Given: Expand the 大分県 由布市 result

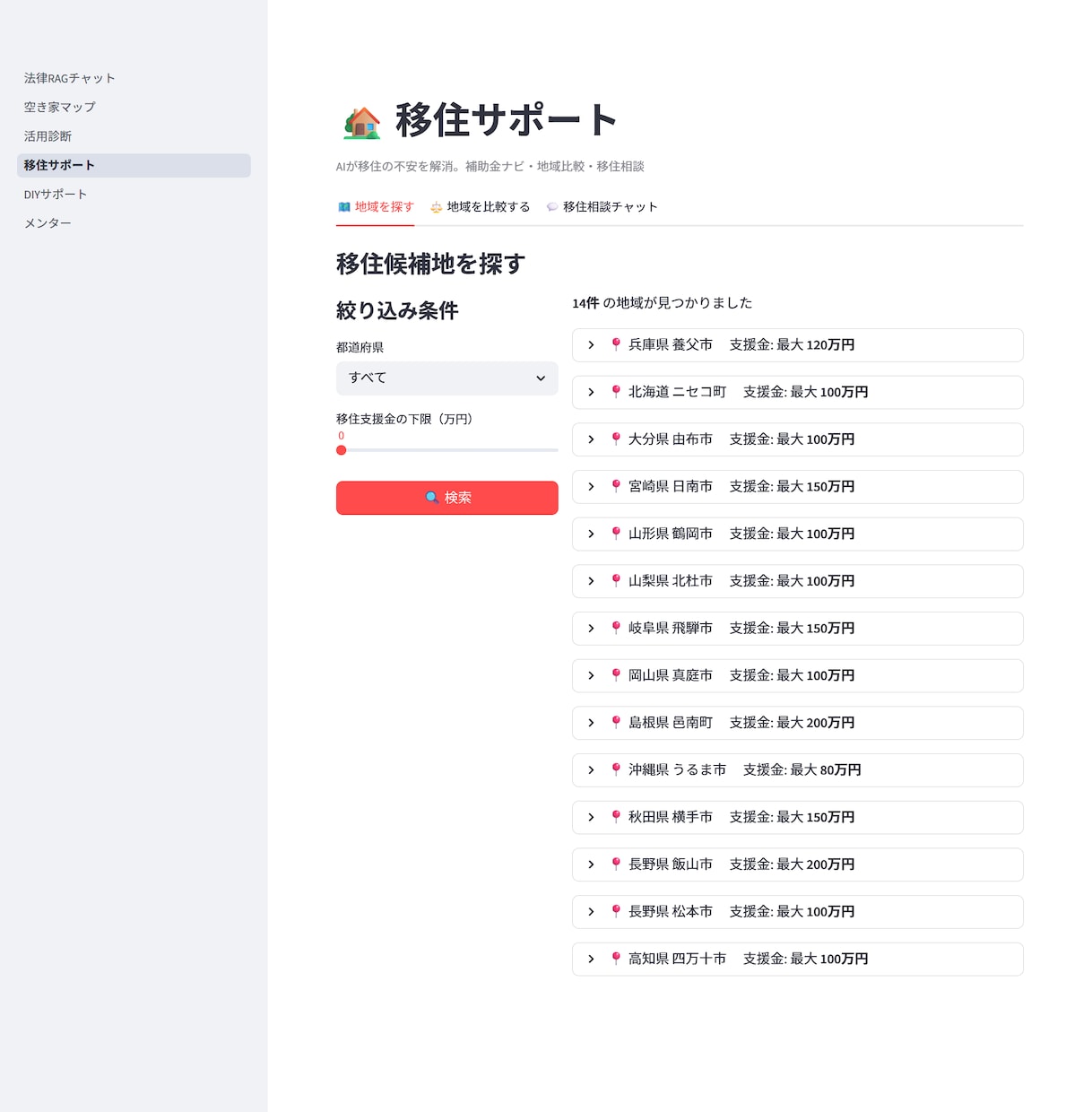Looking at the screenshot, I should pos(797,439).
